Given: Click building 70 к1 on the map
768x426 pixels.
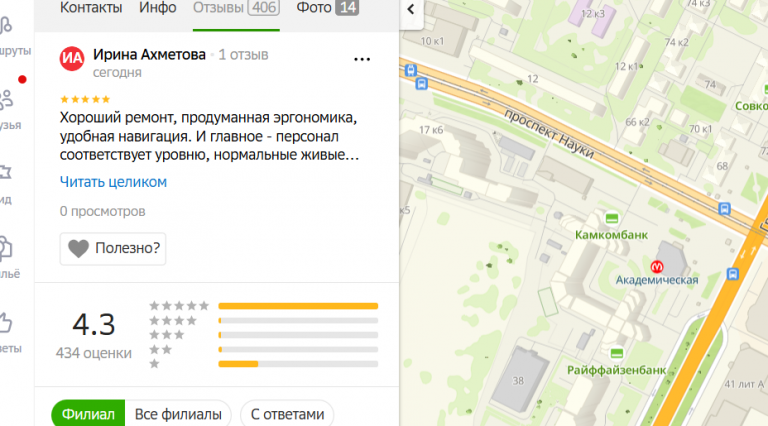Looking at the screenshot, I should (x=701, y=129).
